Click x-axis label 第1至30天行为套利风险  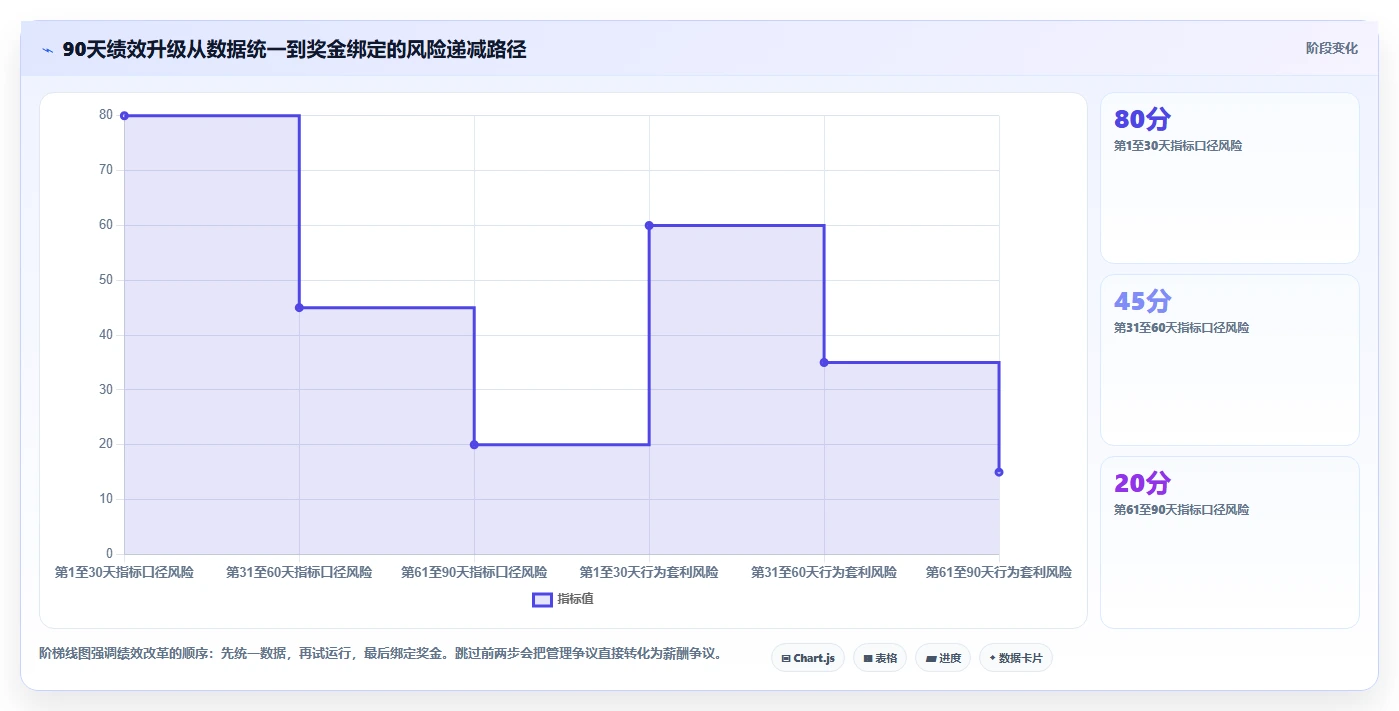[x=649, y=573]
